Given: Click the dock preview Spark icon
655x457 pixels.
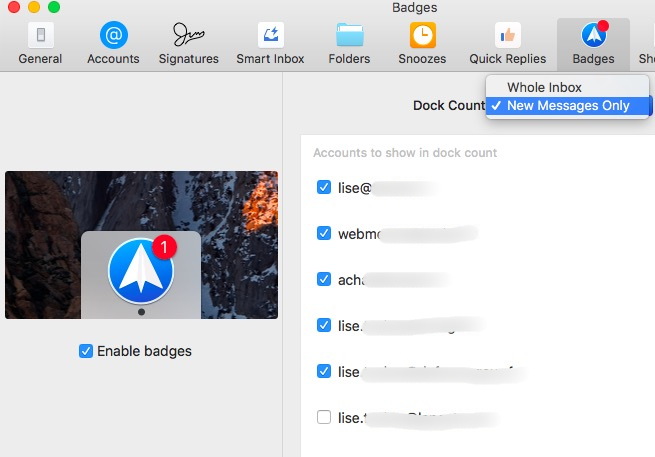Looking at the screenshot, I should (141, 272).
